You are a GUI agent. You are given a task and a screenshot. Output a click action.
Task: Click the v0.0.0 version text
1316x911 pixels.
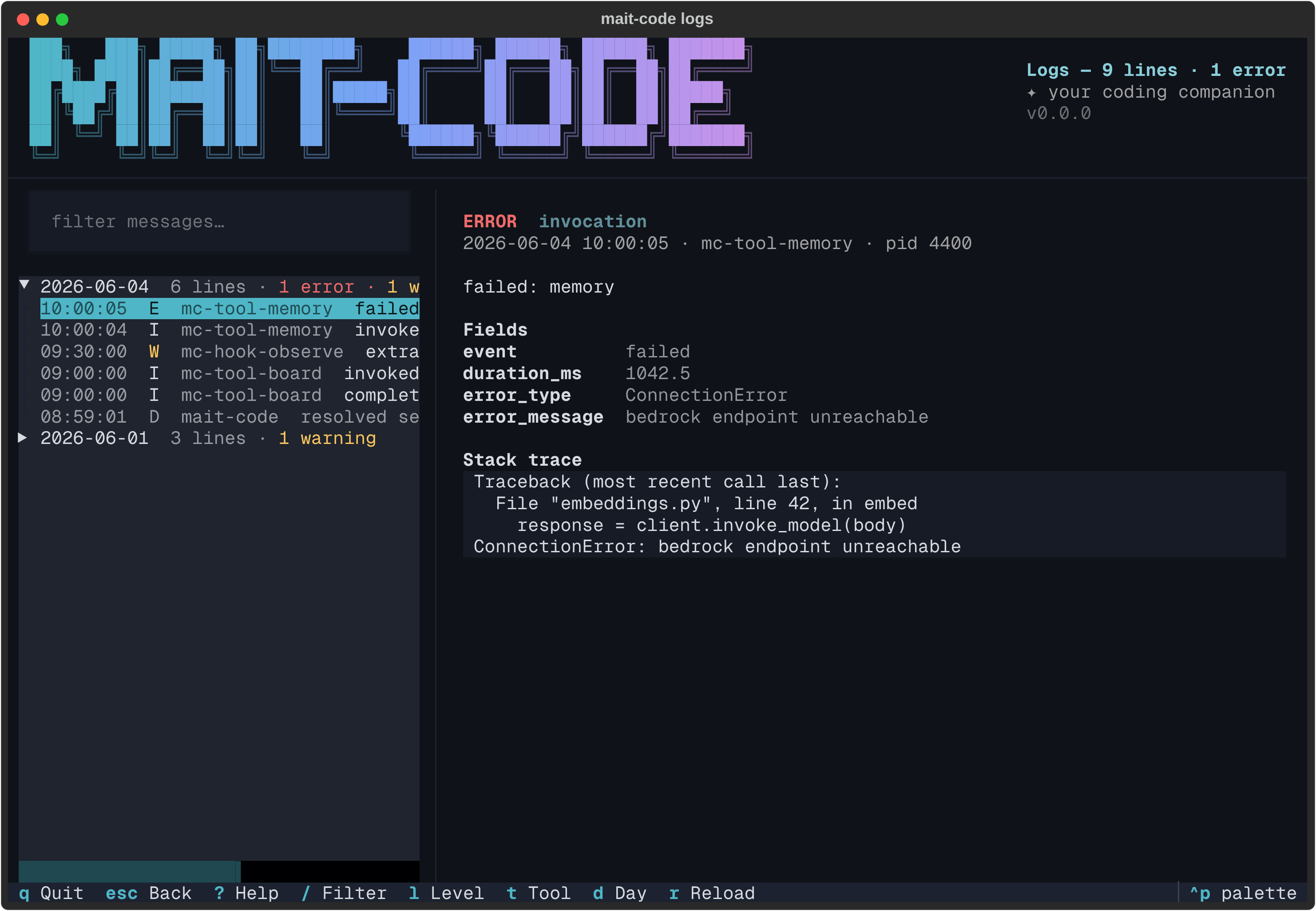1059,113
